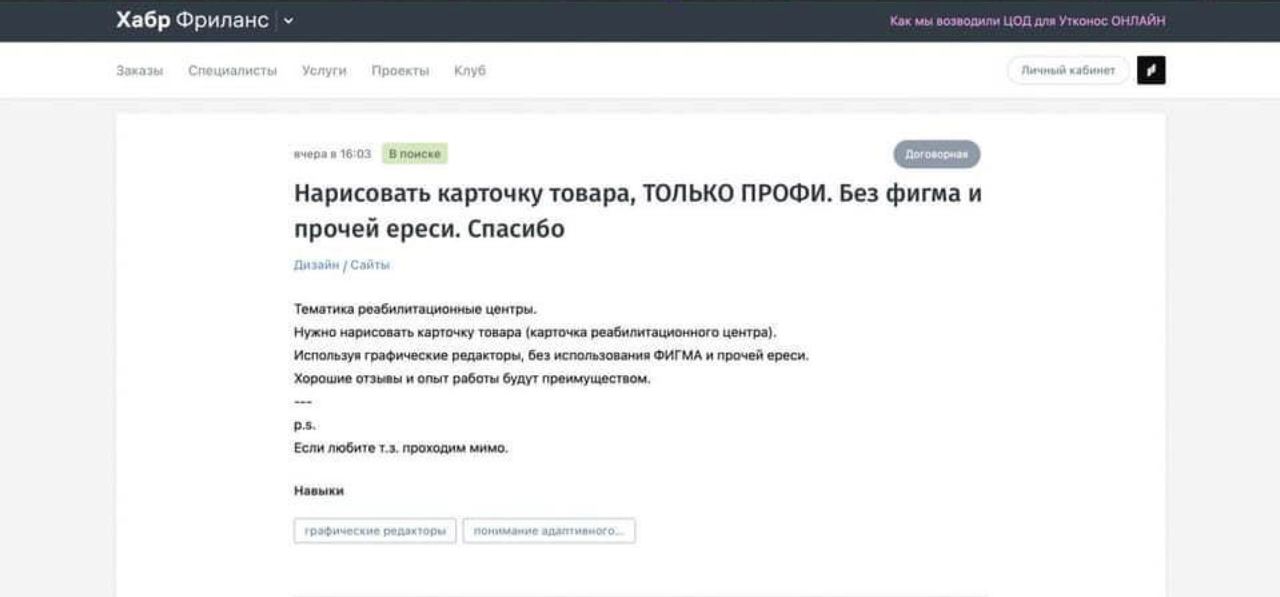Select the понимание адаптивного skill tag
This screenshot has width=1280, height=597.
click(549, 531)
